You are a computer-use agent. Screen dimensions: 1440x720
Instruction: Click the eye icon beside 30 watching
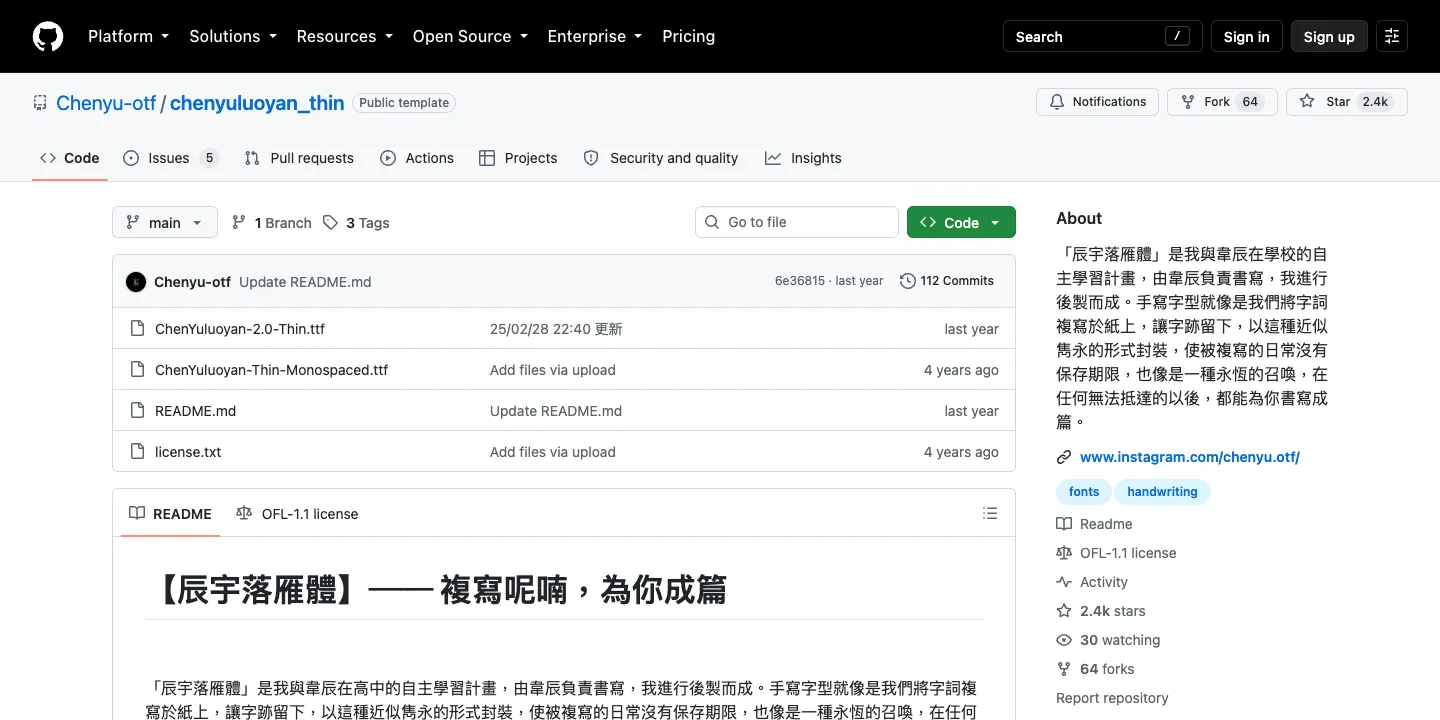click(x=1064, y=640)
